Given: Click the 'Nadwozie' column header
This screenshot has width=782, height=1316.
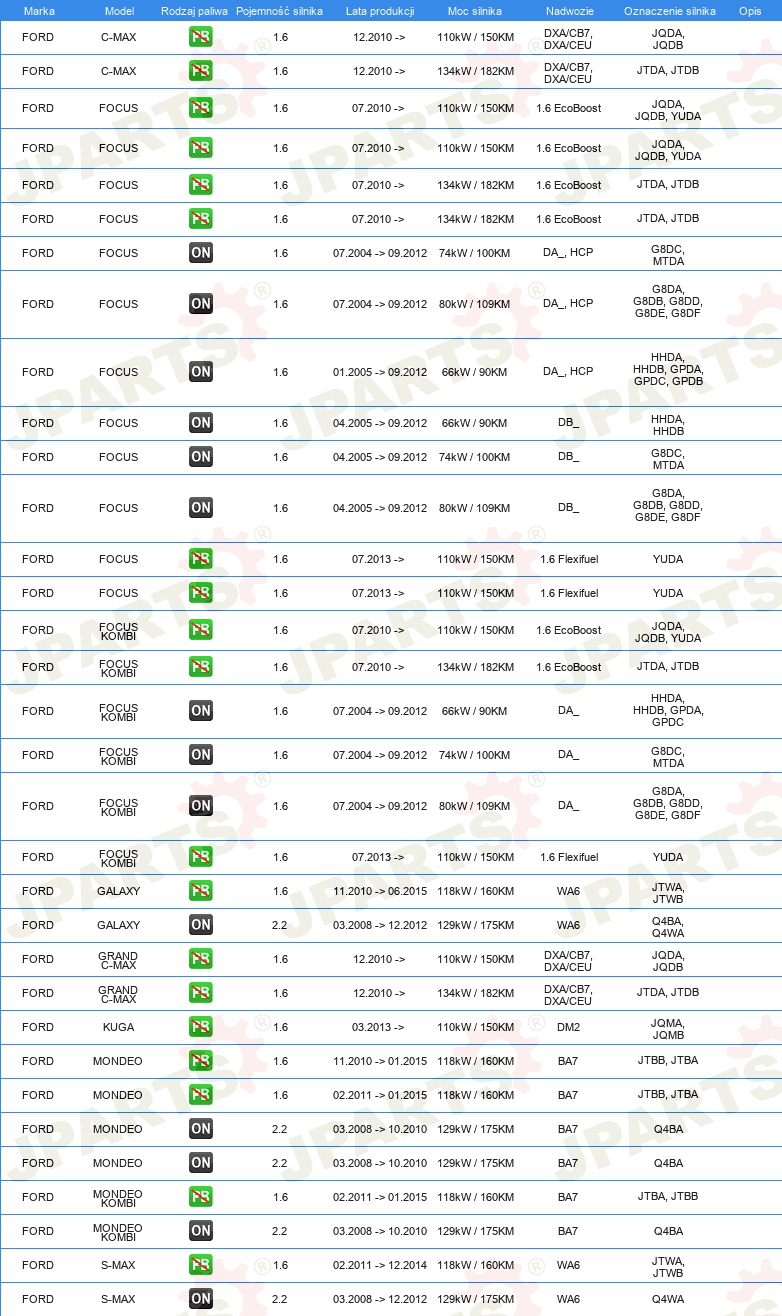Looking at the screenshot, I should click(569, 11).
